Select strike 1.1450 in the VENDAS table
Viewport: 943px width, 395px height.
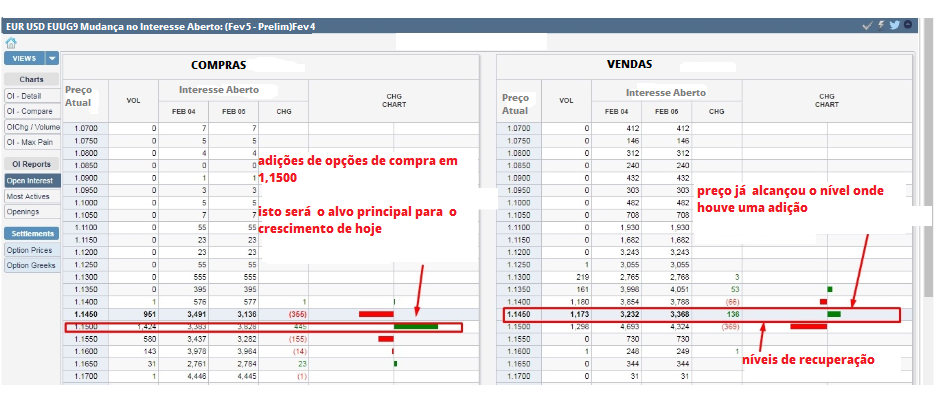point(518,314)
